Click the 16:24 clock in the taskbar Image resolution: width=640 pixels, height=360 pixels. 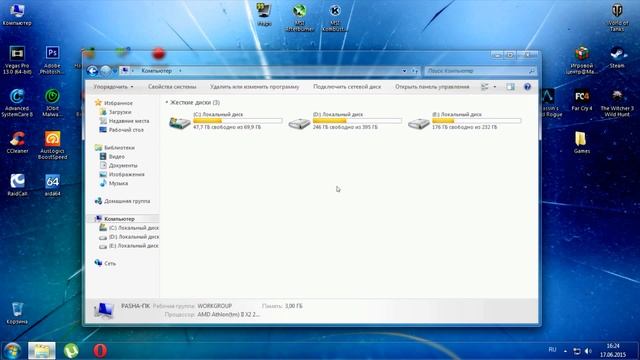(x=613, y=346)
